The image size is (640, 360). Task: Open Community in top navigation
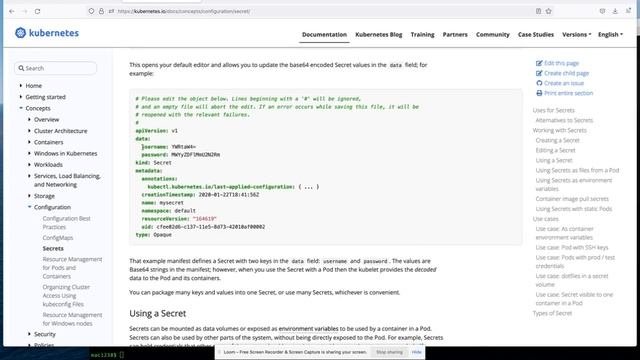[x=493, y=35]
